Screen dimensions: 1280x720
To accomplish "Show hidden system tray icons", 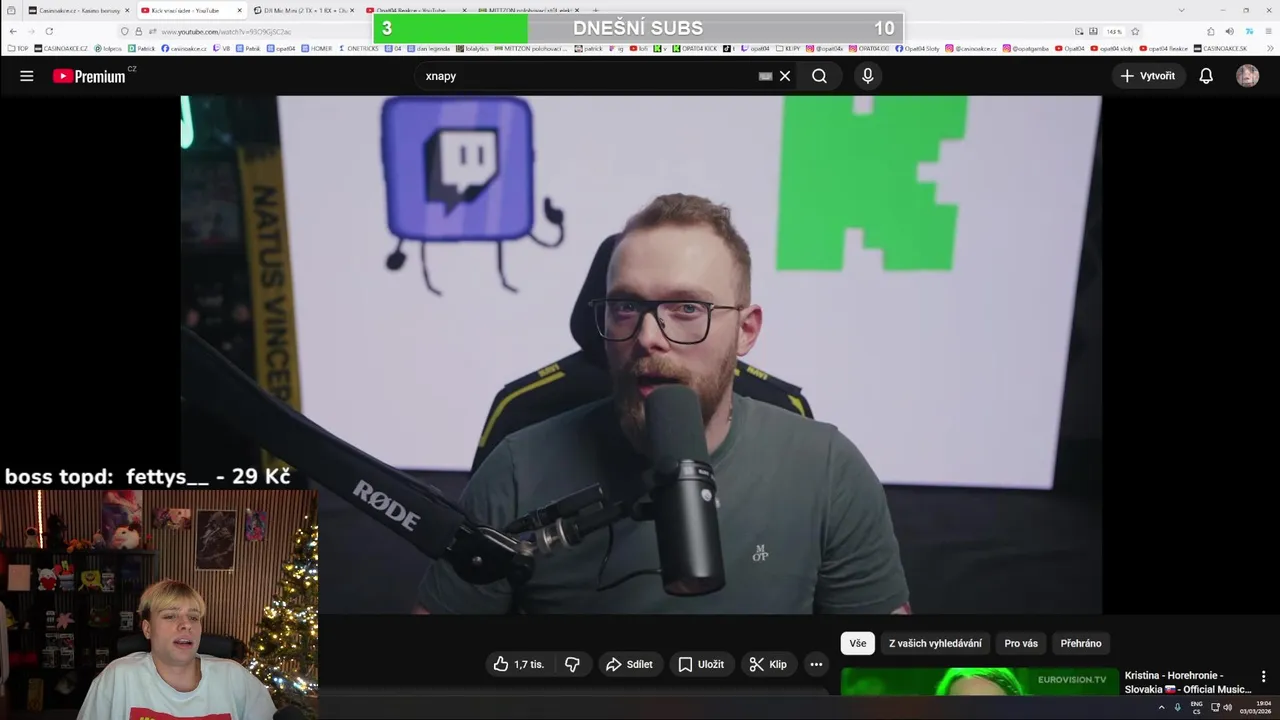I will pyautogui.click(x=1161, y=707).
